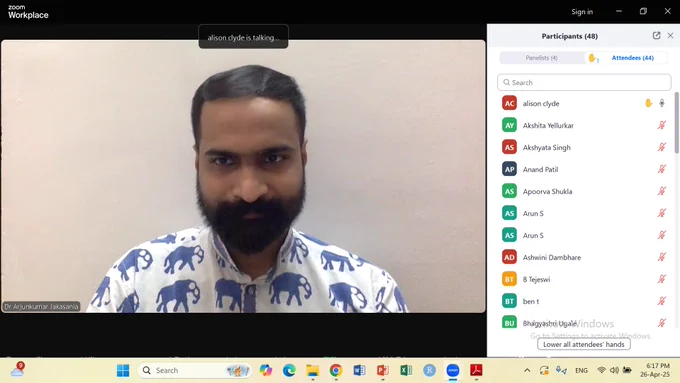Click B Tejeswi's BT avatar

coord(509,279)
